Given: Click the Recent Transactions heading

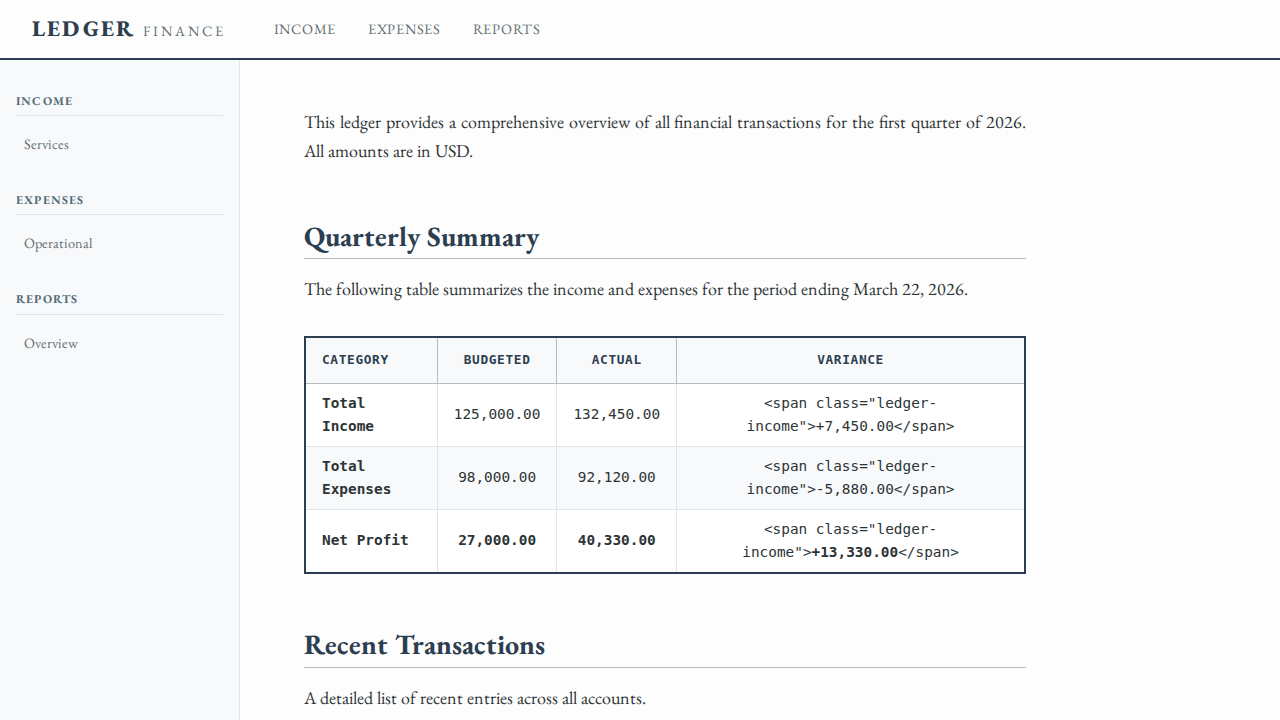Looking at the screenshot, I should pyautogui.click(x=425, y=645).
